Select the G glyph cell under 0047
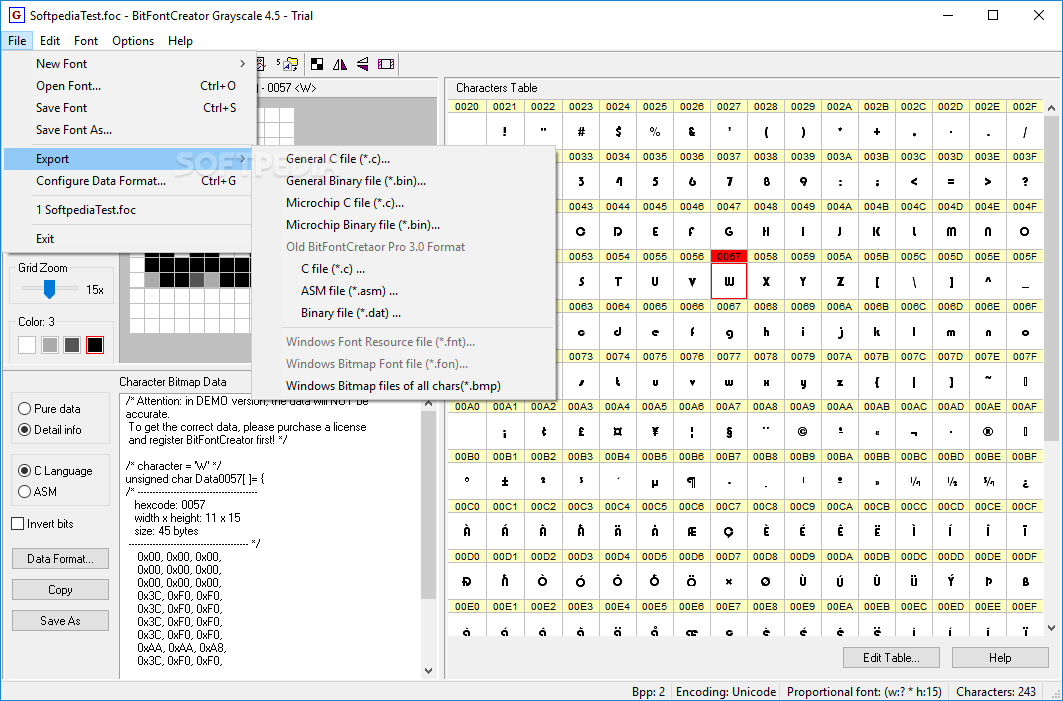This screenshot has width=1063, height=701. coord(729,231)
